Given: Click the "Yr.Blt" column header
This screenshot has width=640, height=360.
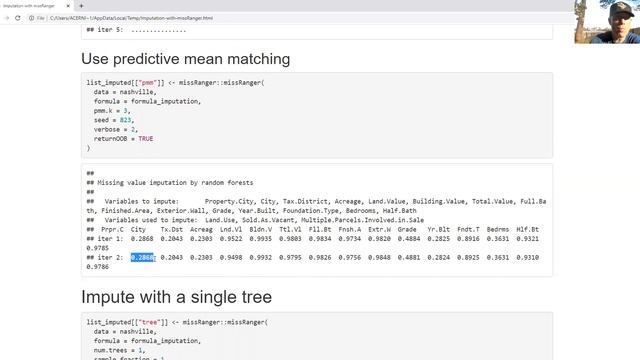Looking at the screenshot, I should [439, 229].
